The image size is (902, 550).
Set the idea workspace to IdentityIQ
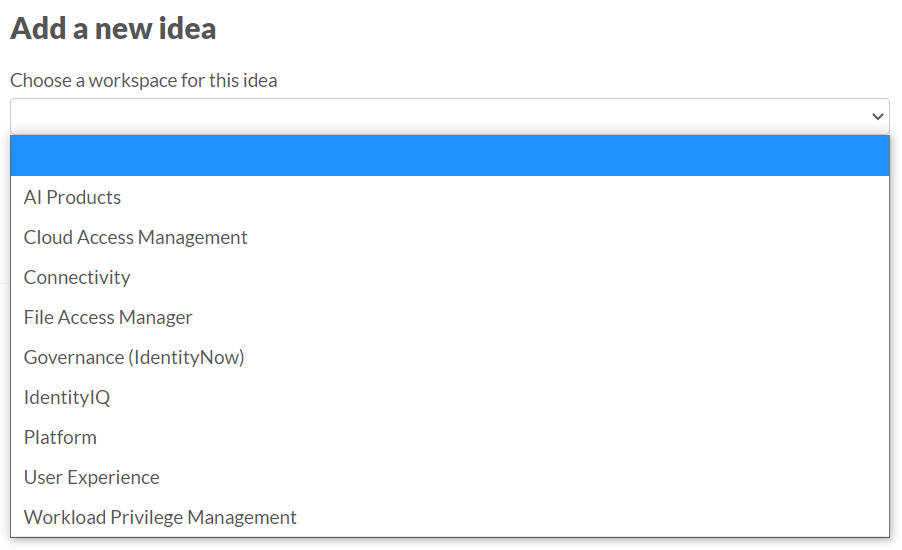tap(67, 397)
